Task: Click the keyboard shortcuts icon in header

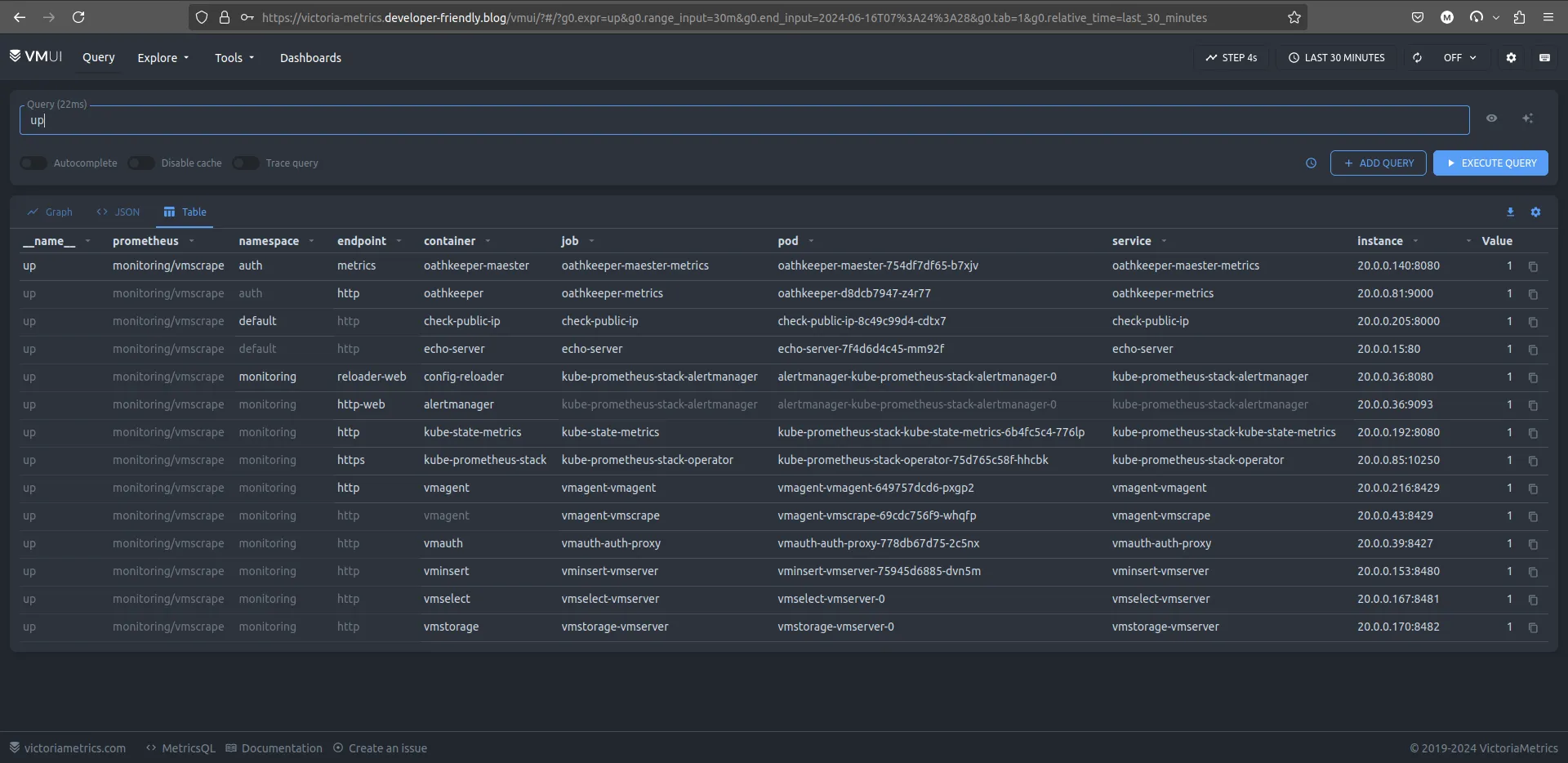Action: point(1544,58)
